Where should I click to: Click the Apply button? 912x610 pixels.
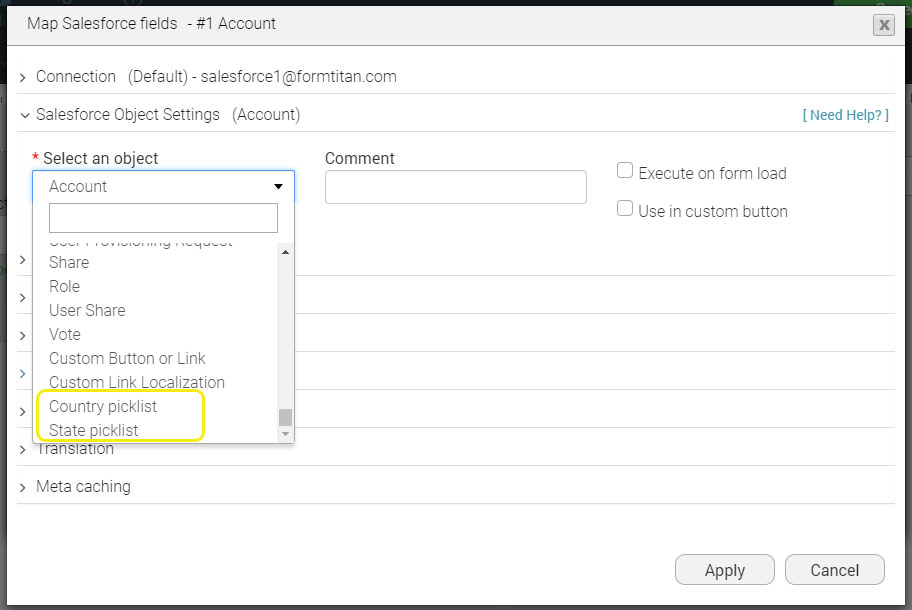[x=725, y=570]
